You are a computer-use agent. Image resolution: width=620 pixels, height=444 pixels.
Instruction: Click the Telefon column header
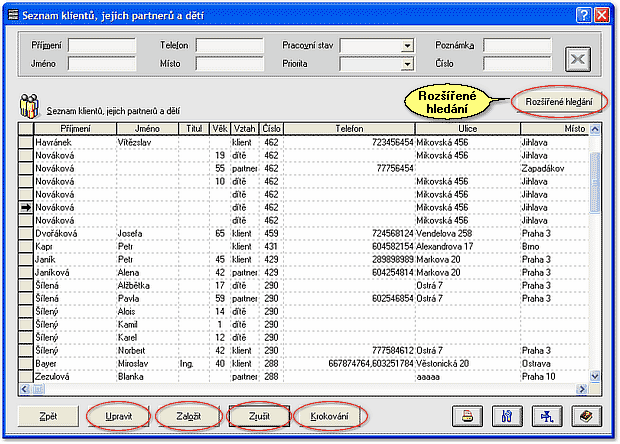350,129
